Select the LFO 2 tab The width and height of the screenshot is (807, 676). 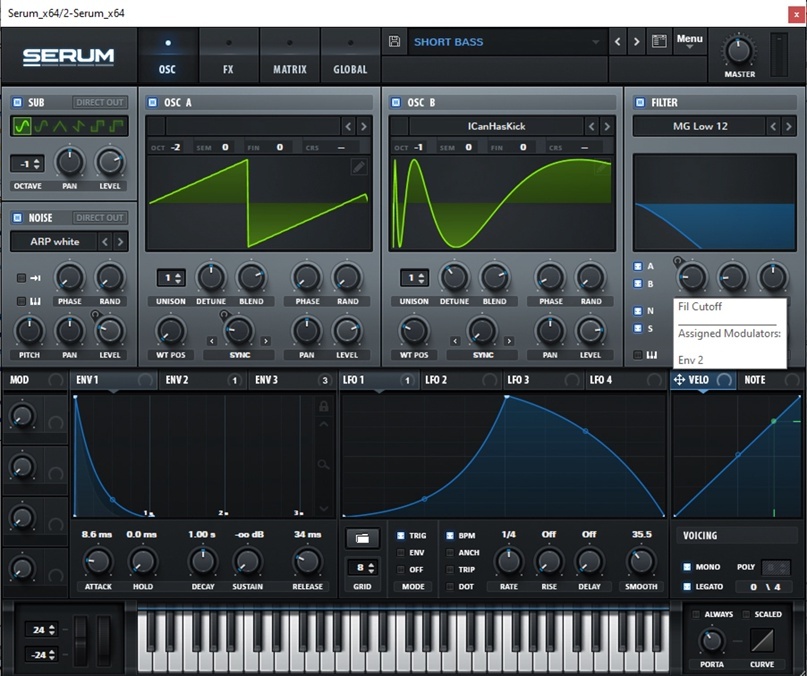click(461, 380)
